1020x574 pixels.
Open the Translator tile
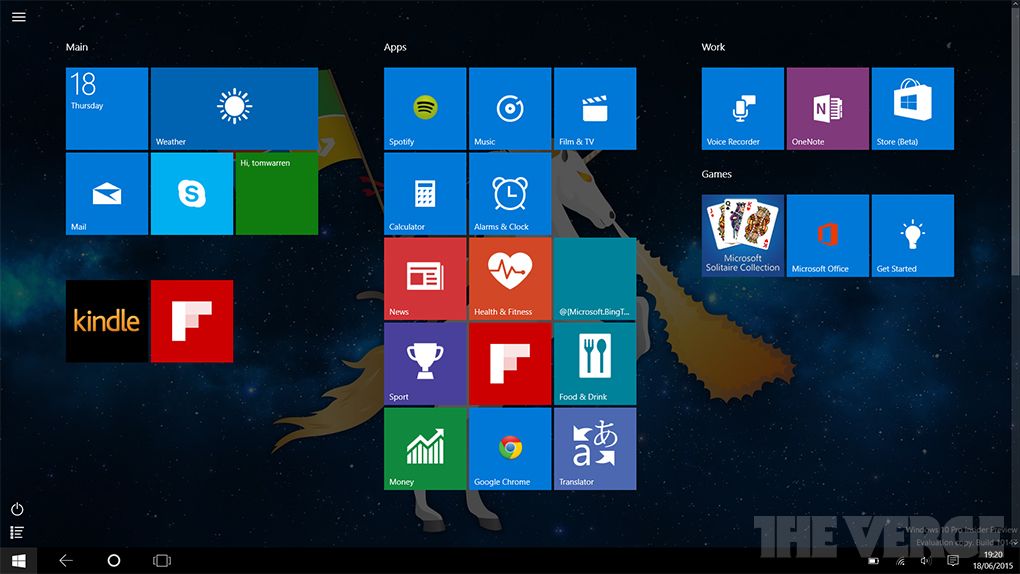595,448
